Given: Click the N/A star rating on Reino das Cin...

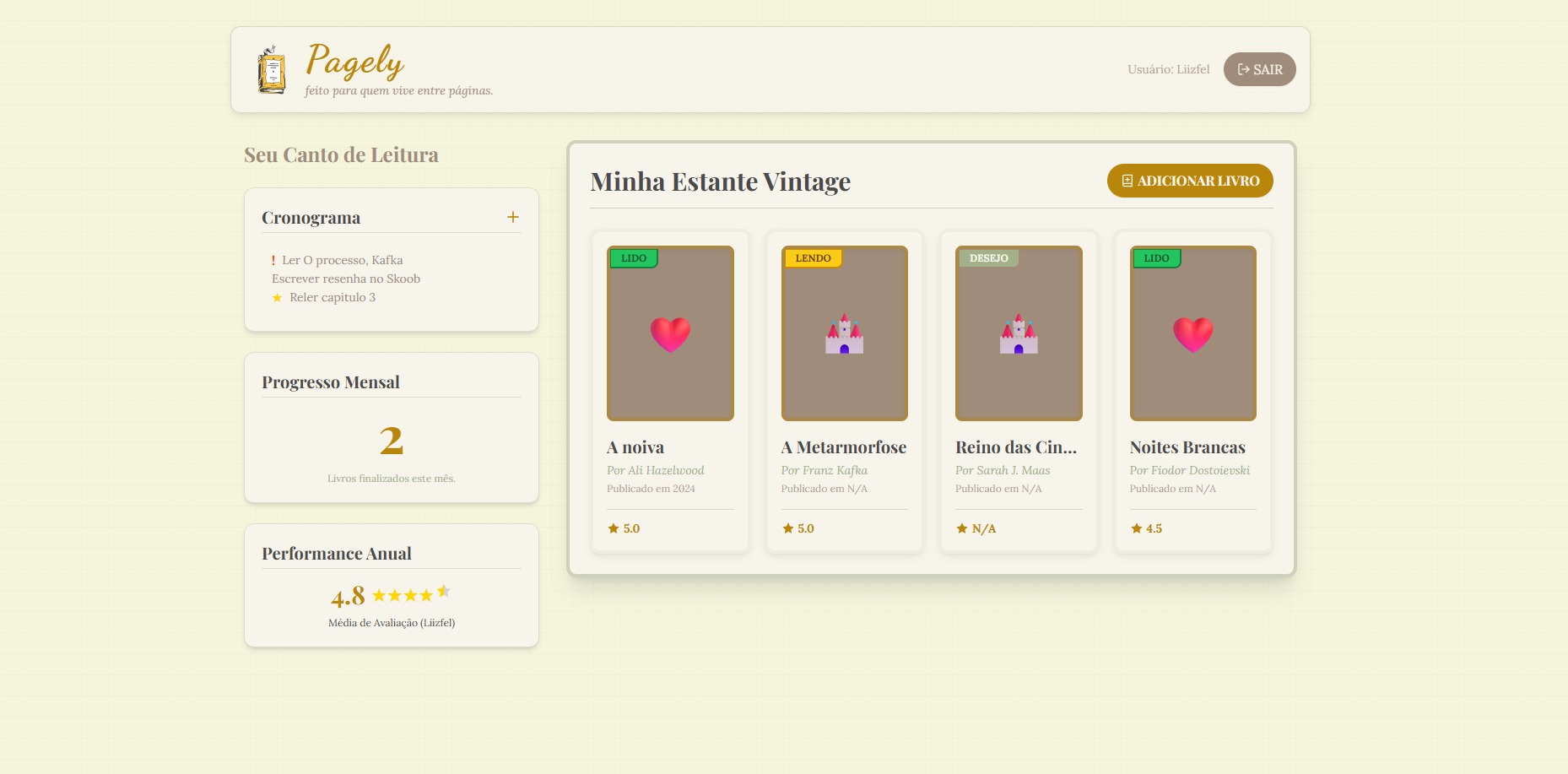Looking at the screenshot, I should coord(976,528).
